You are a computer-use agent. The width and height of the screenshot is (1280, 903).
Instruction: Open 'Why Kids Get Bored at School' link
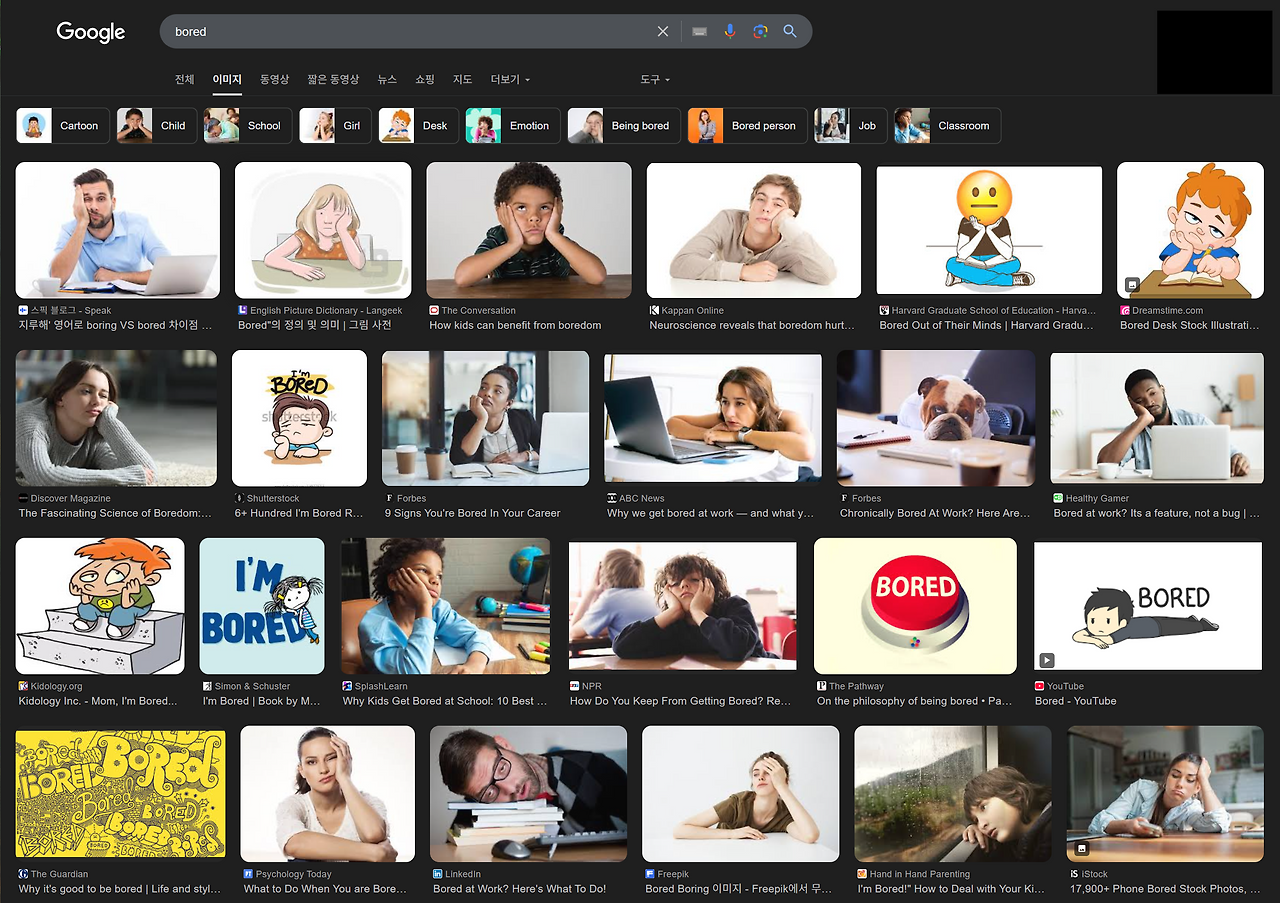[445, 701]
